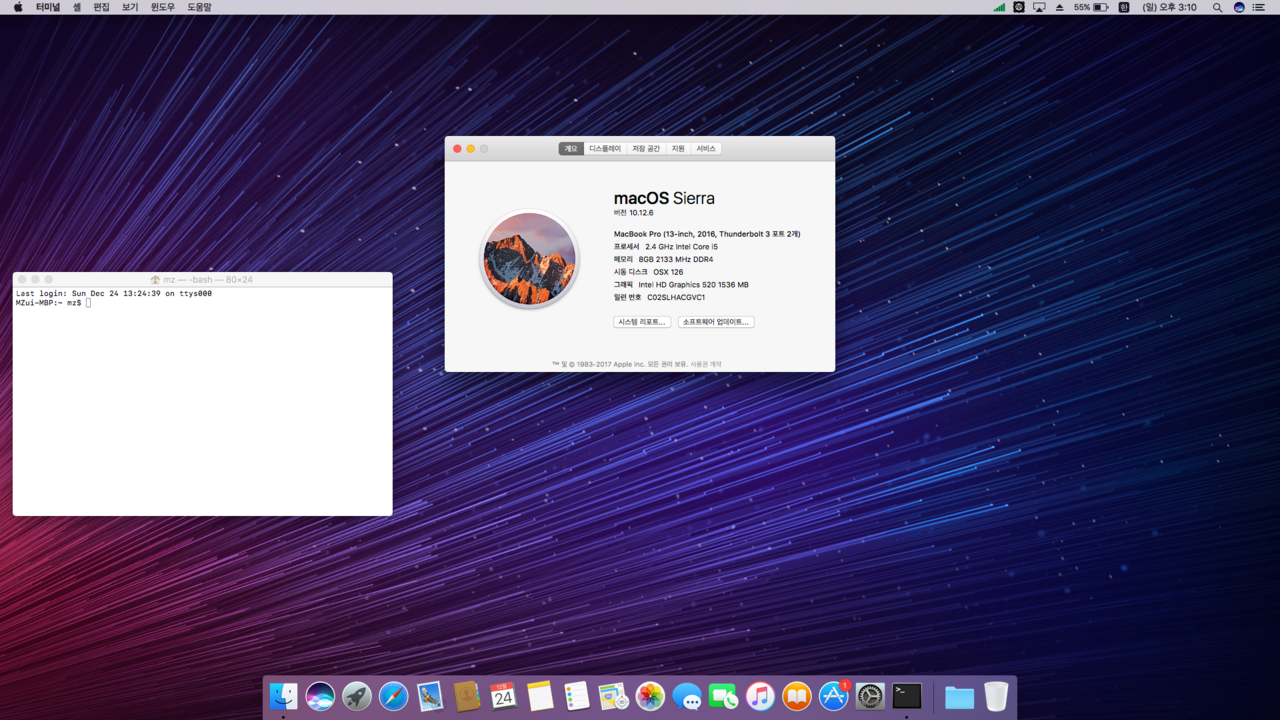Switch to the 서비스 tab

706,149
